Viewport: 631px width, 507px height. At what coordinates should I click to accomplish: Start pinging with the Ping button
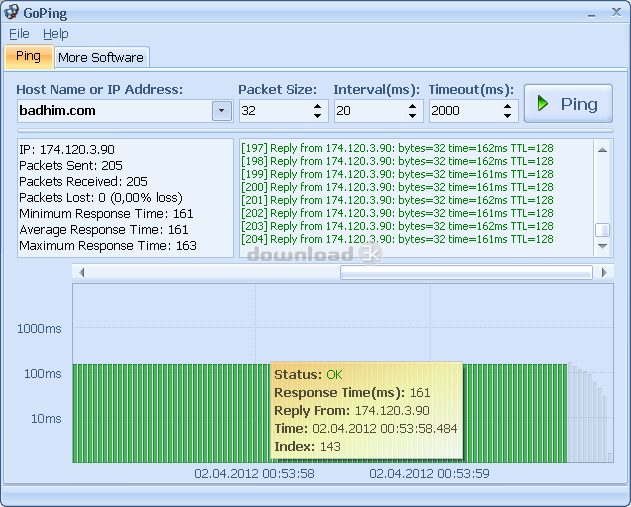point(567,104)
